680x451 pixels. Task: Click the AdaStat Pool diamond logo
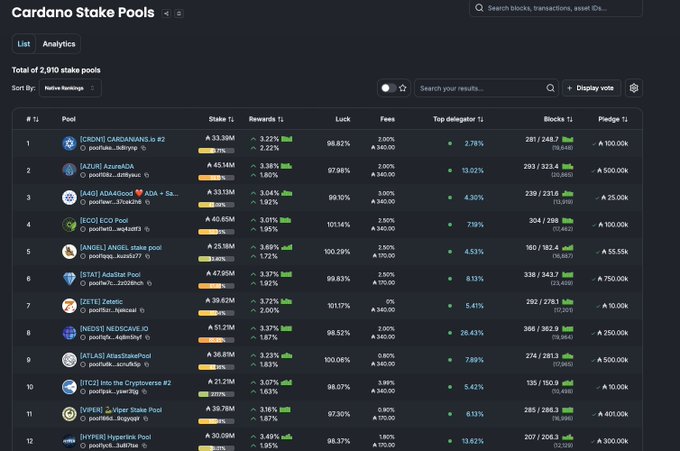pos(69,278)
